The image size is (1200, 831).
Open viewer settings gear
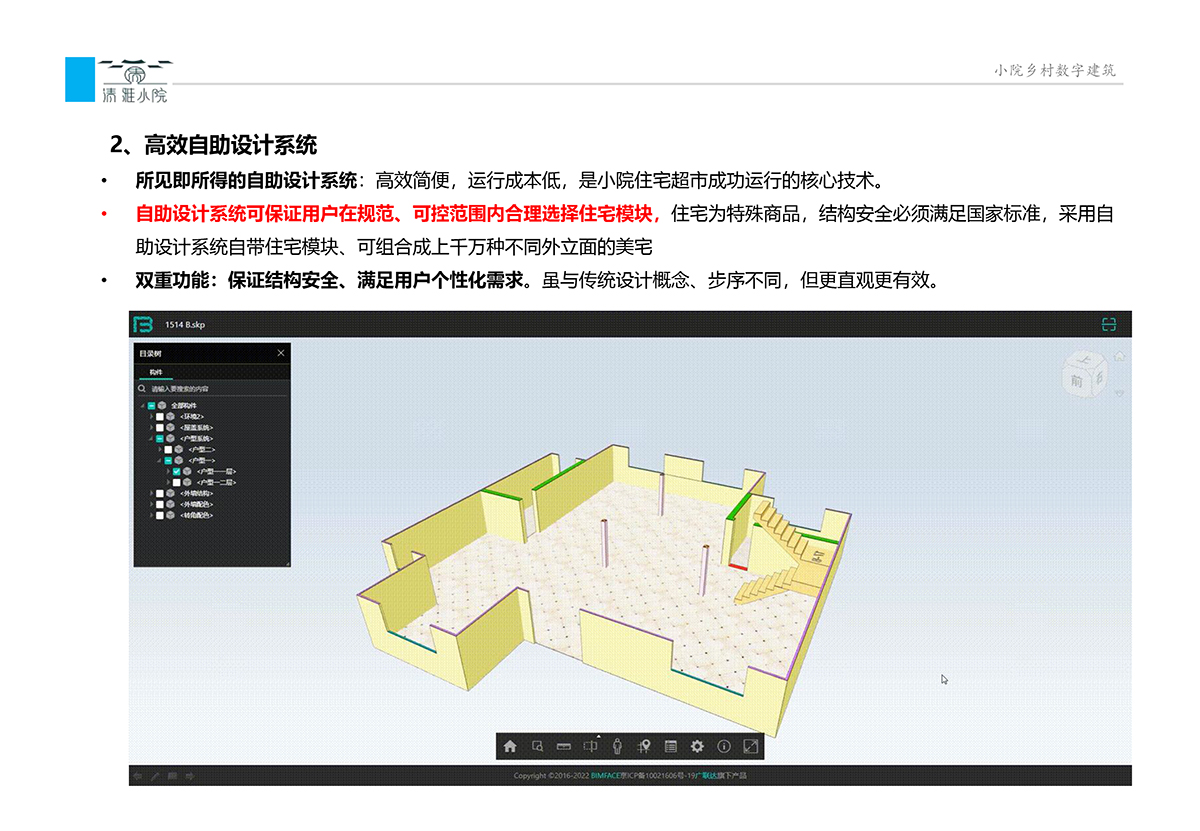697,746
